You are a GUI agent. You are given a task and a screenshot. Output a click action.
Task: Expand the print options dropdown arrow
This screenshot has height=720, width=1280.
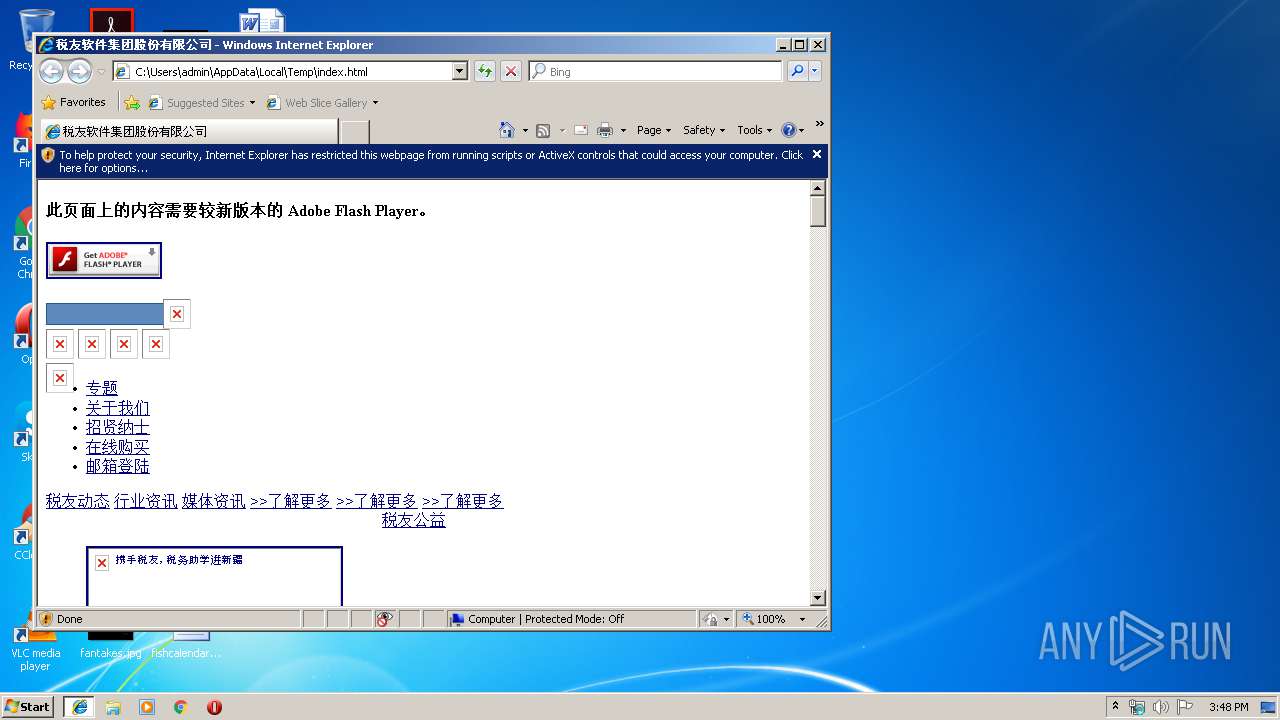click(623, 130)
